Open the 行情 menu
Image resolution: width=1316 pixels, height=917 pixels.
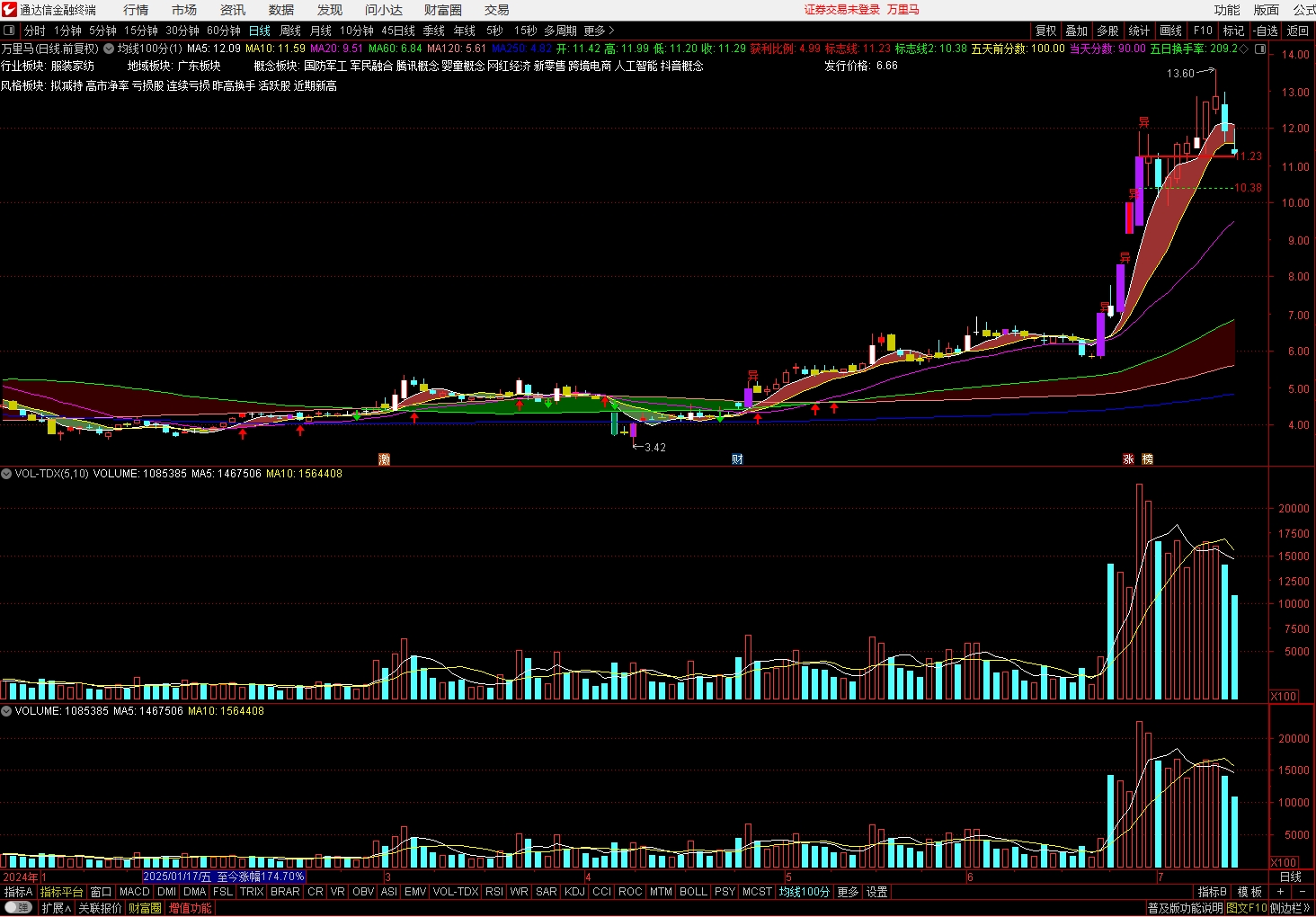pos(136,10)
